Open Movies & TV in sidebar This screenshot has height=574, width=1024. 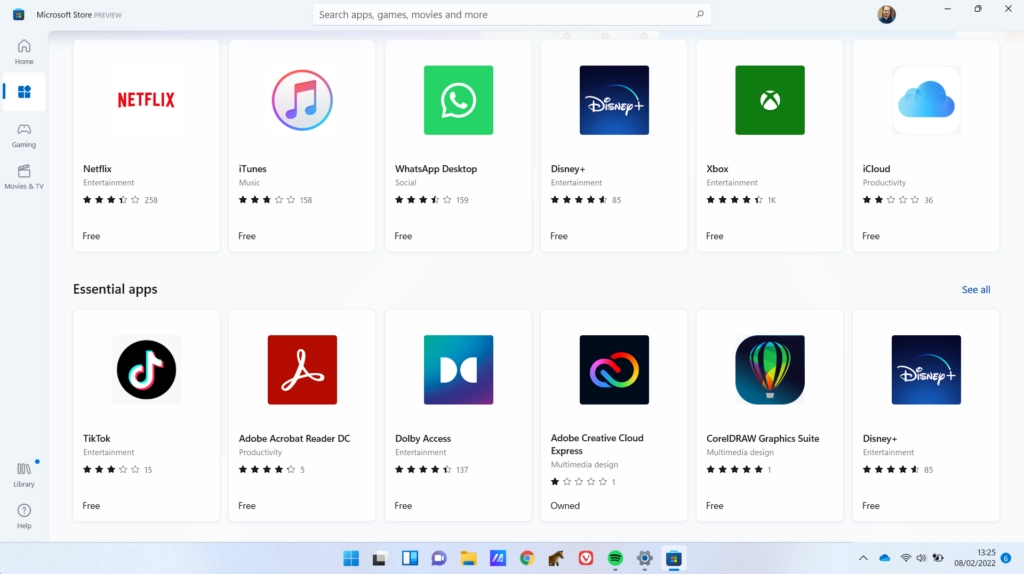click(x=24, y=177)
